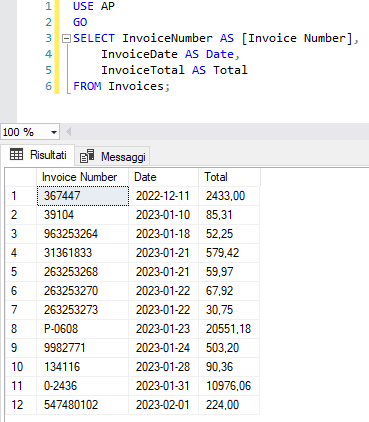
Task: Click the messages icon on Messaggi tab
Action: click(x=87, y=156)
